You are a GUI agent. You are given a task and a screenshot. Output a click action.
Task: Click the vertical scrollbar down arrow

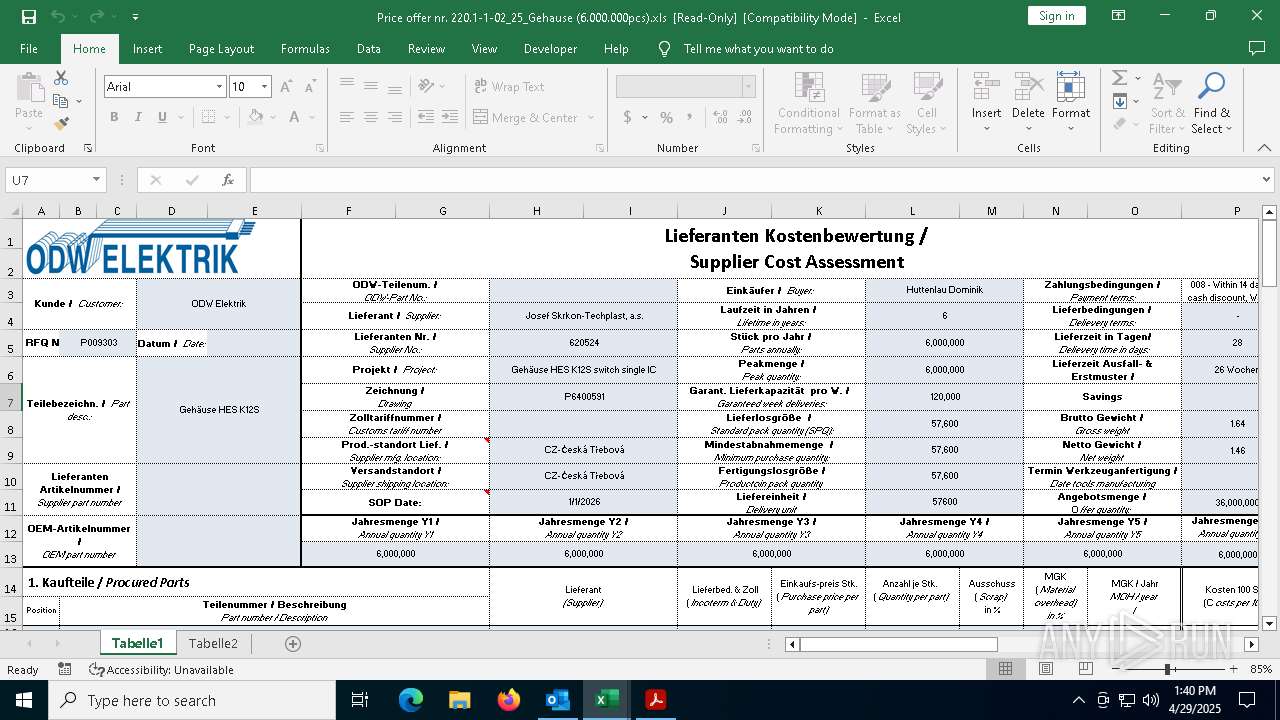point(1270,624)
